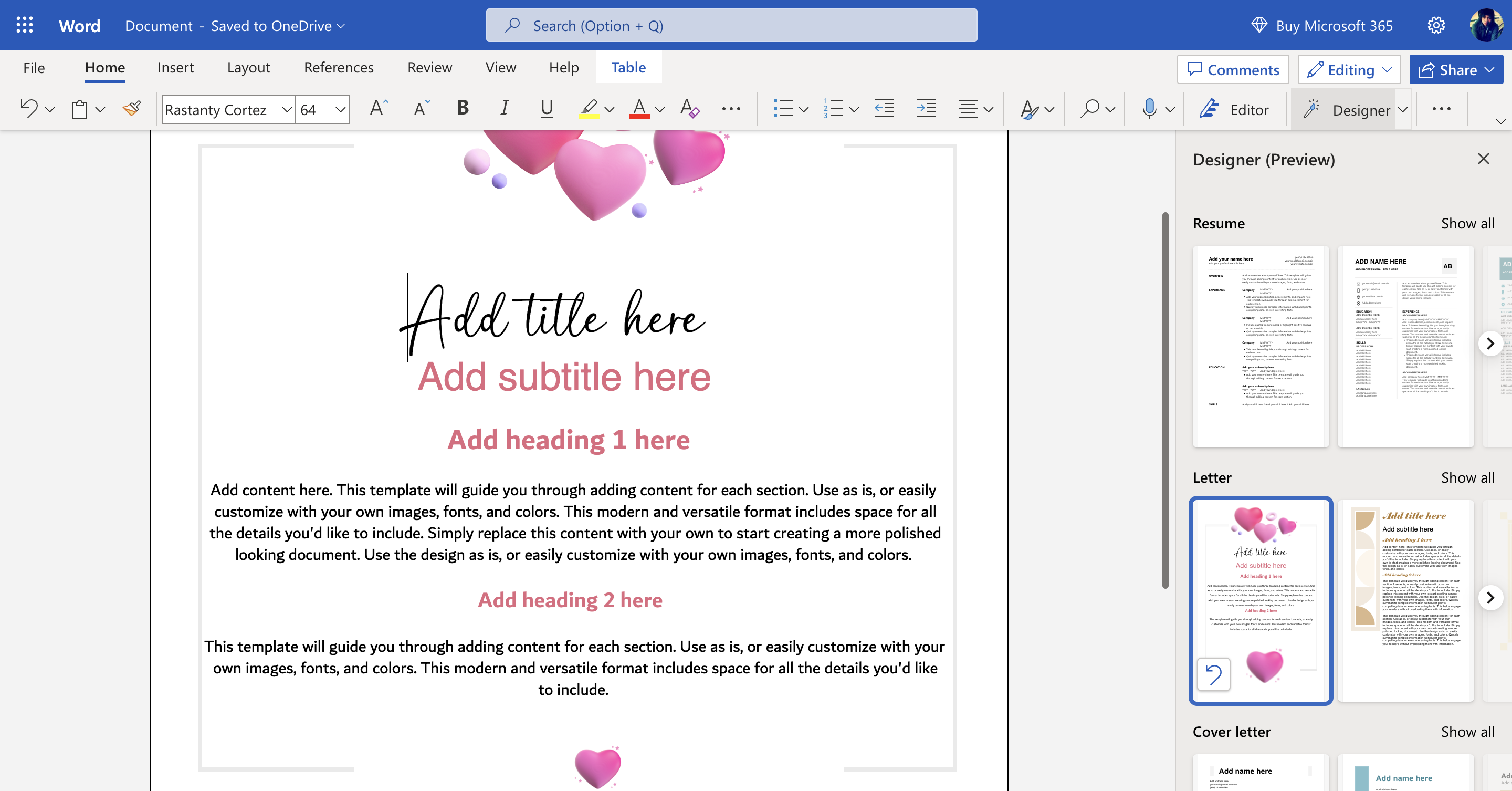Open the Editor proofing pane
Screen dimensions: 1512x791
pos(1234,110)
